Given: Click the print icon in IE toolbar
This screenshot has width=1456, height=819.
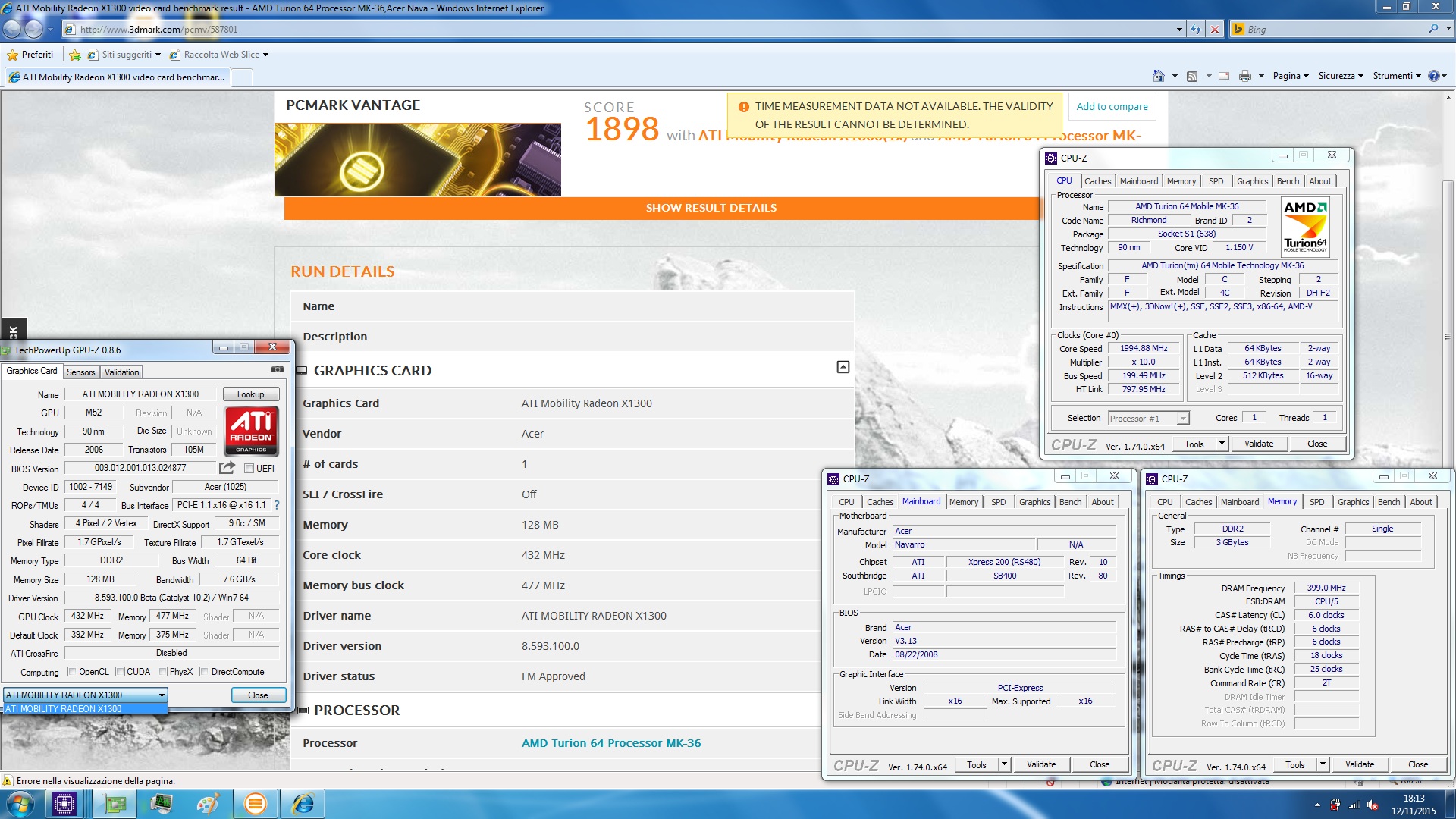Looking at the screenshot, I should point(1244,76).
